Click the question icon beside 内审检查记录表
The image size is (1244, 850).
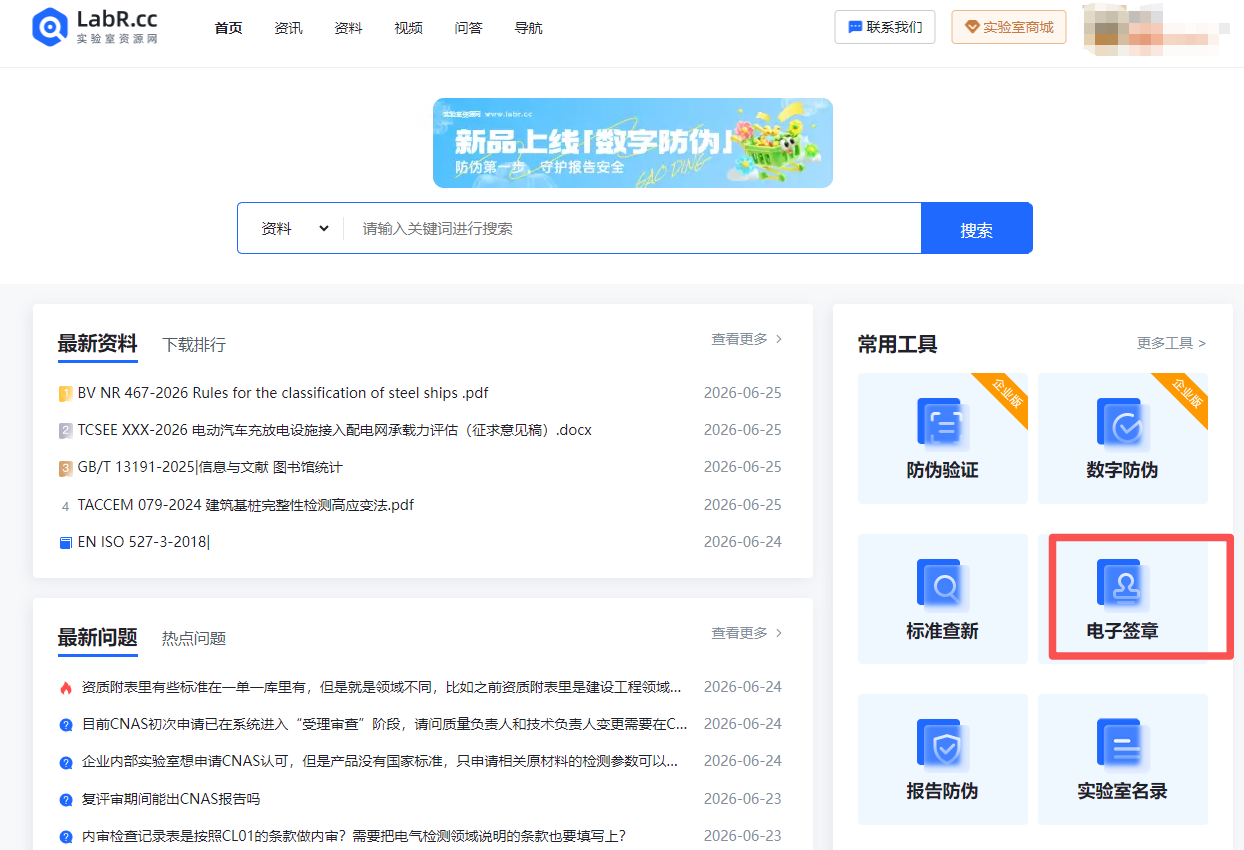click(x=66, y=837)
